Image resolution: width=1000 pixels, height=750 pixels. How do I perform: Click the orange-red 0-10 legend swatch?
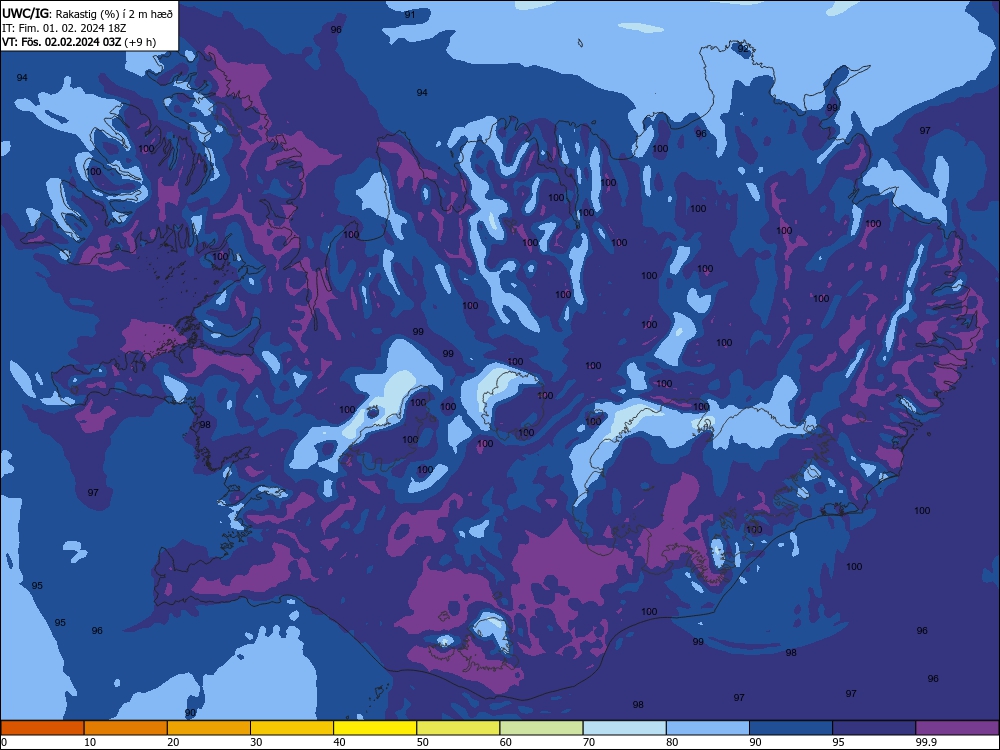coord(42,728)
